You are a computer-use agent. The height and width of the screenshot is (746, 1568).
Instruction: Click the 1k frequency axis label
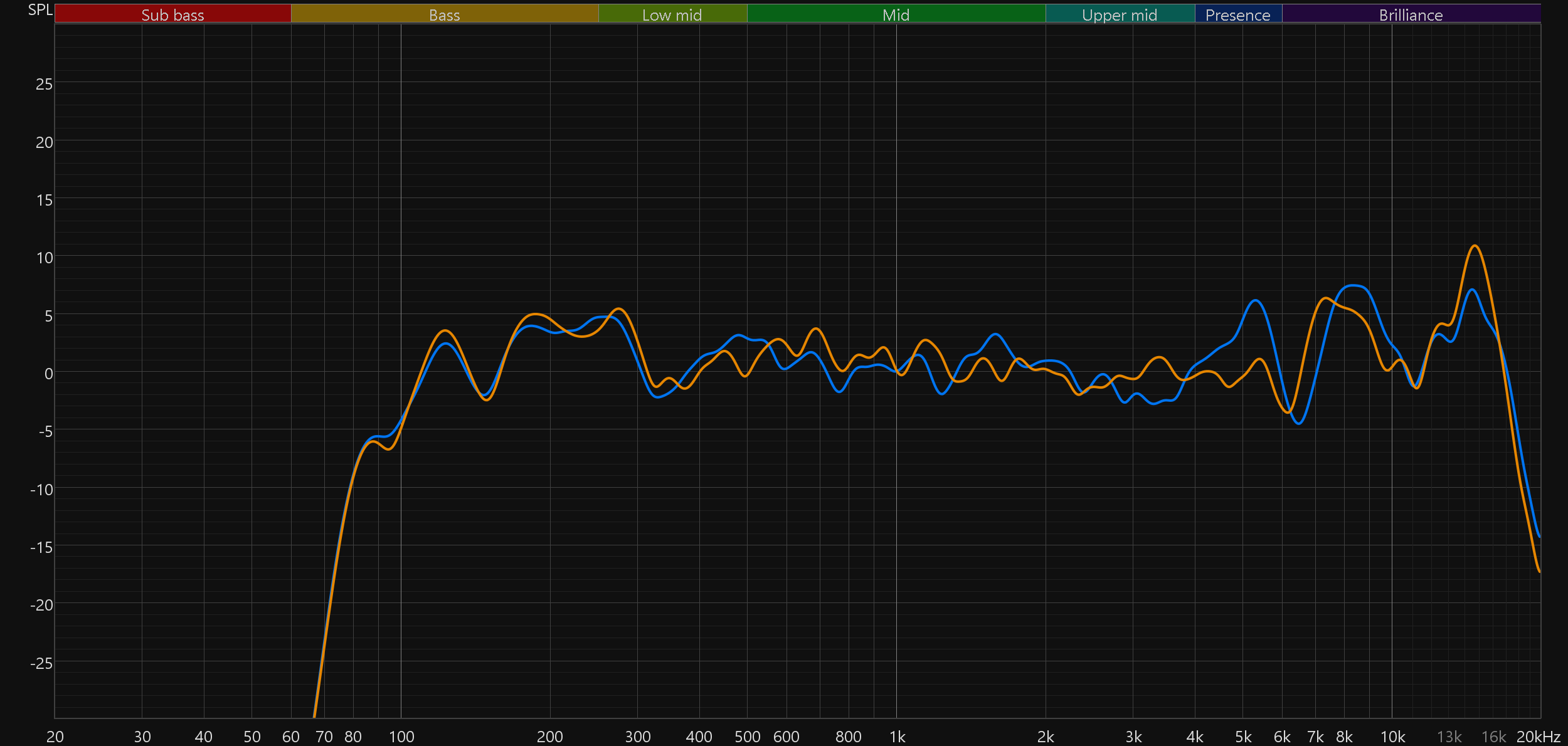pyautogui.click(x=897, y=737)
